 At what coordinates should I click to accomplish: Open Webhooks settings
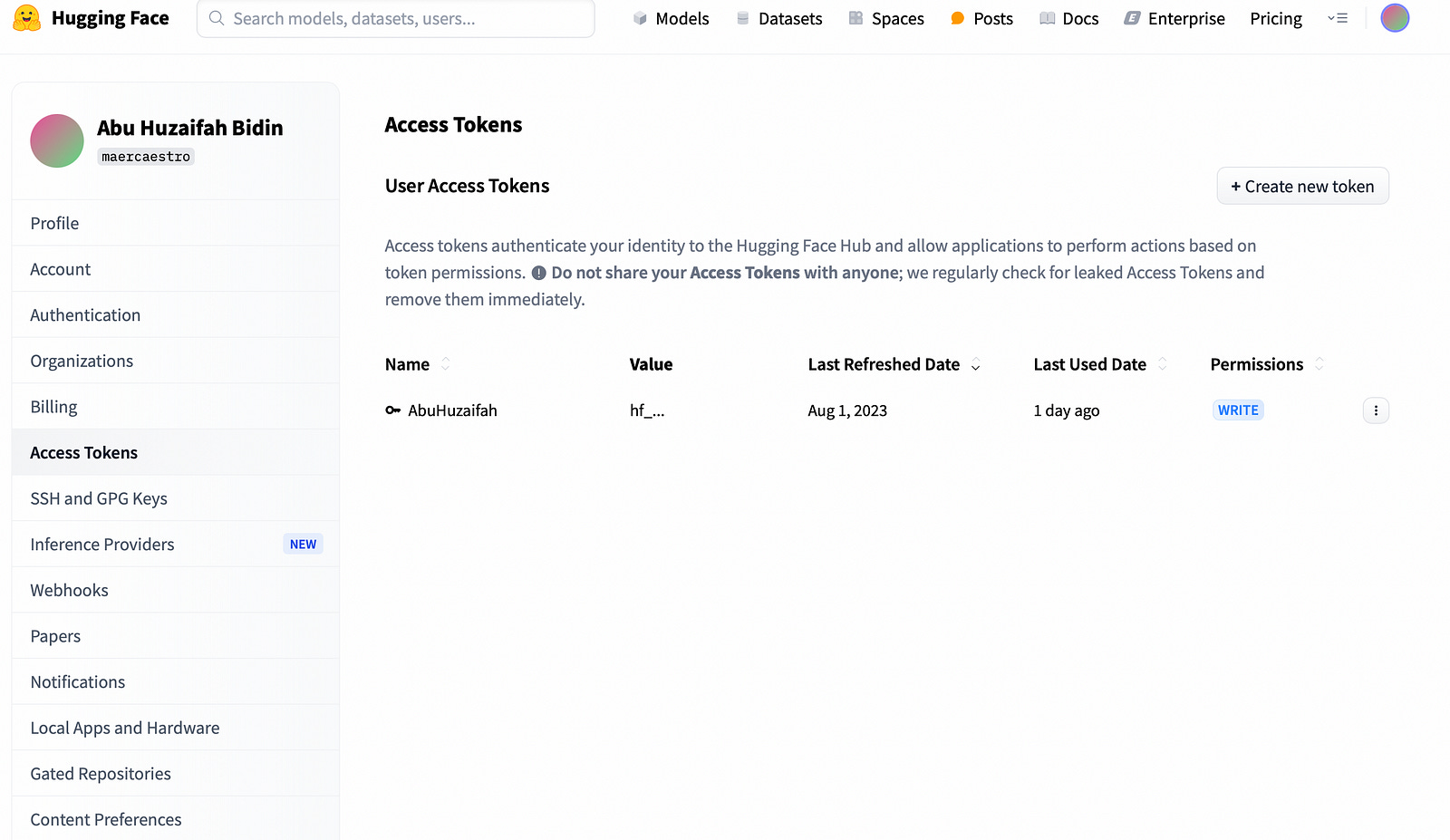176,590
